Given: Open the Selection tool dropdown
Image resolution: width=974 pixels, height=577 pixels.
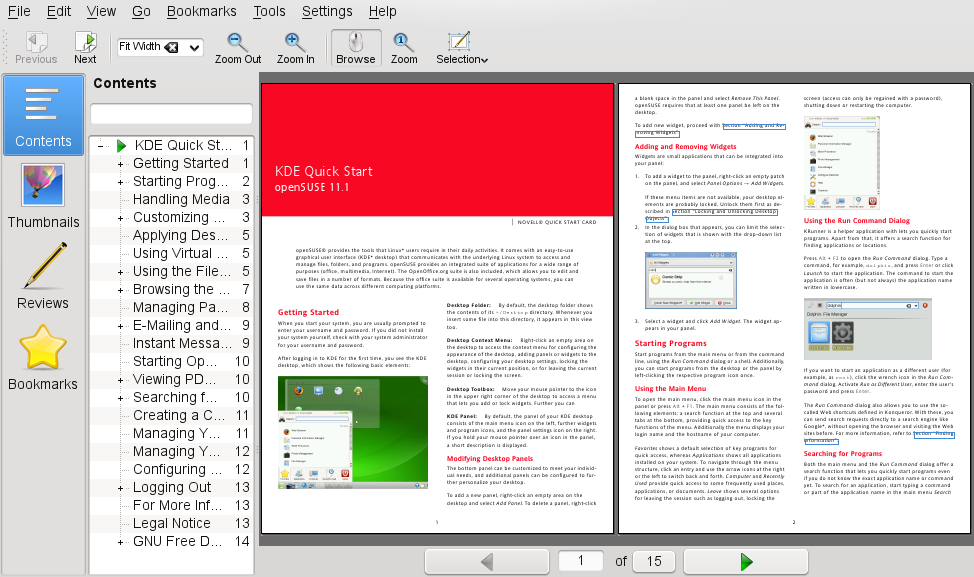Looking at the screenshot, I should point(462,48).
